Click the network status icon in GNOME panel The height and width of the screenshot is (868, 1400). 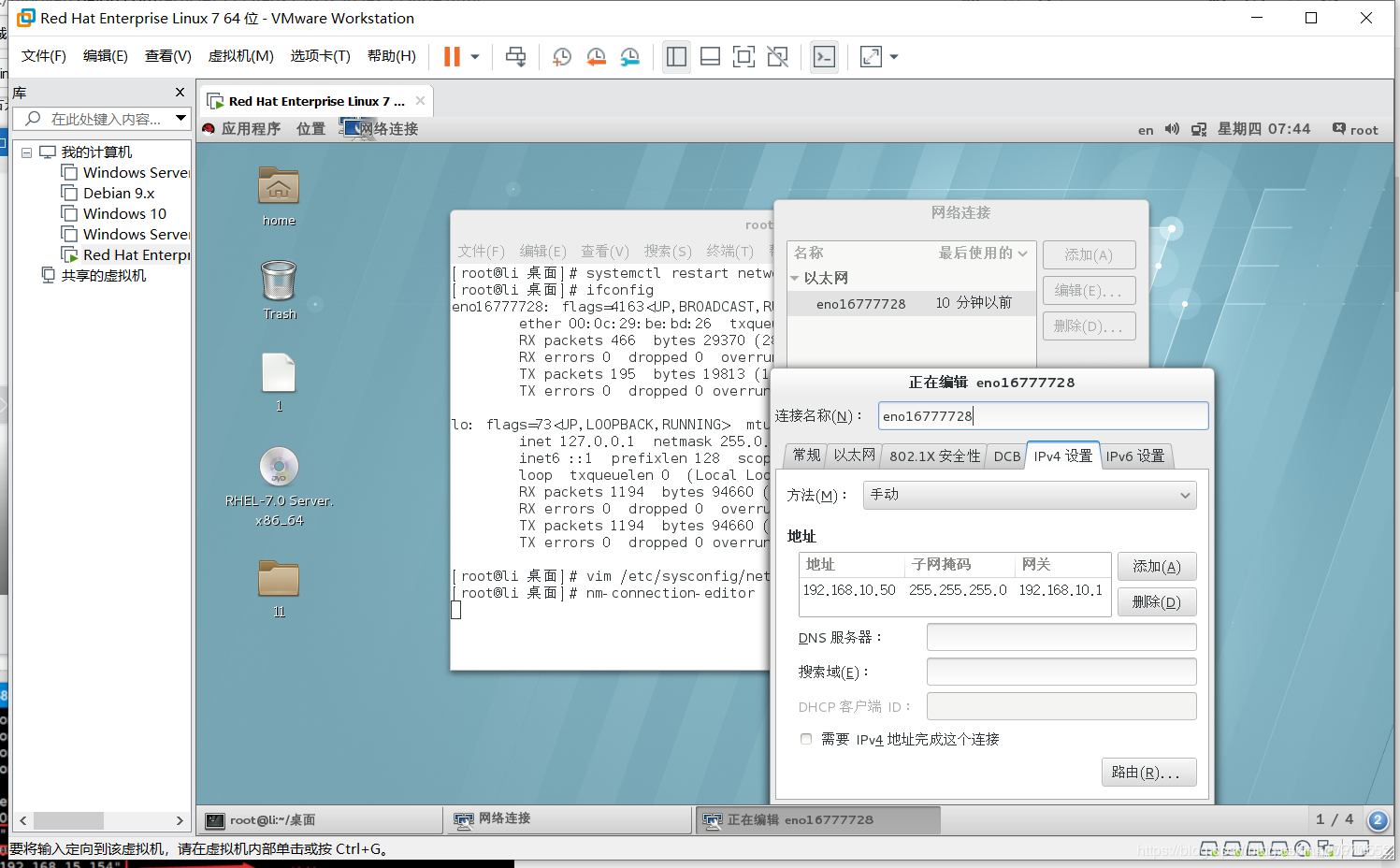[1199, 130]
